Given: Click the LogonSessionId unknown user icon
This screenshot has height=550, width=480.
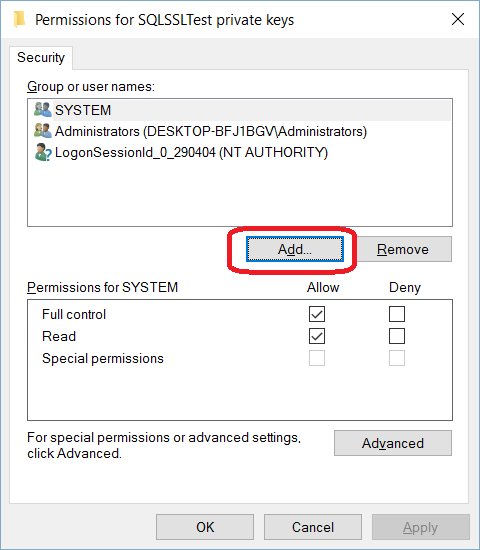Looking at the screenshot, I should coord(43,152).
